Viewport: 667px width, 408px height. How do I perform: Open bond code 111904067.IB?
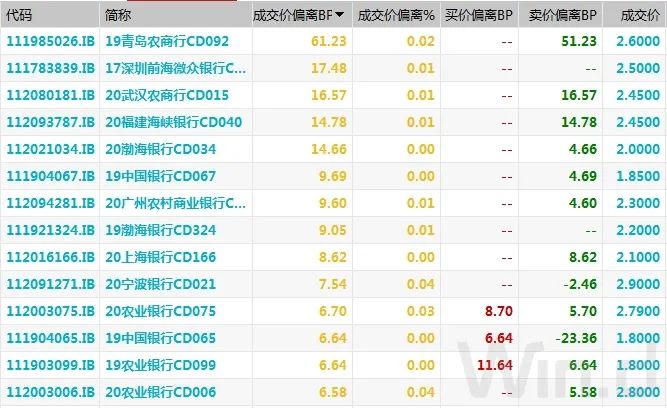(x=50, y=176)
